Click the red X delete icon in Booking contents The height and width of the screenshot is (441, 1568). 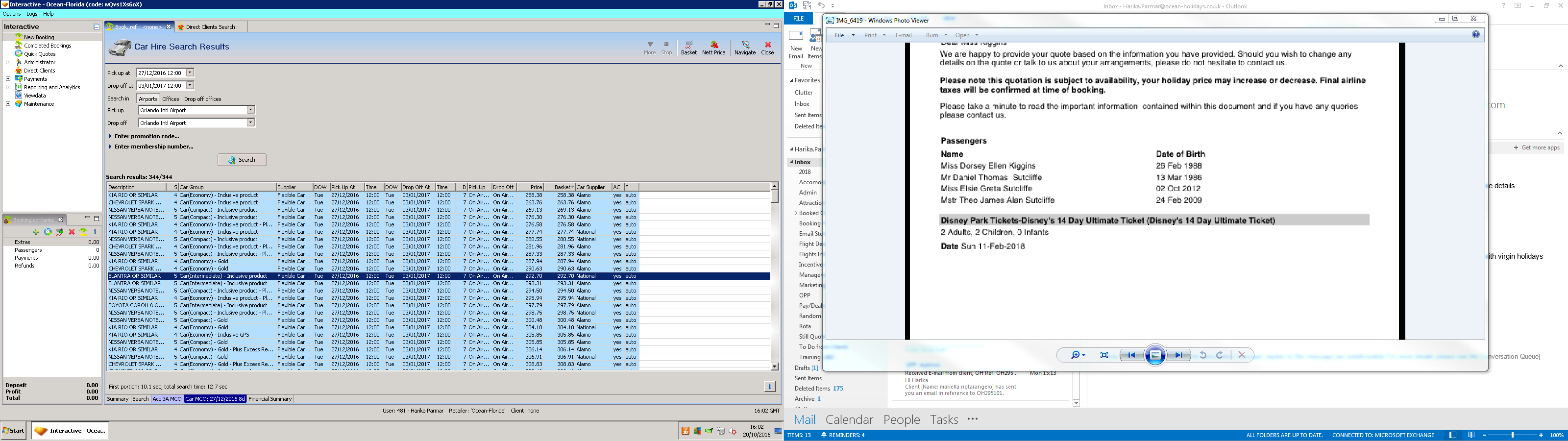point(72,232)
